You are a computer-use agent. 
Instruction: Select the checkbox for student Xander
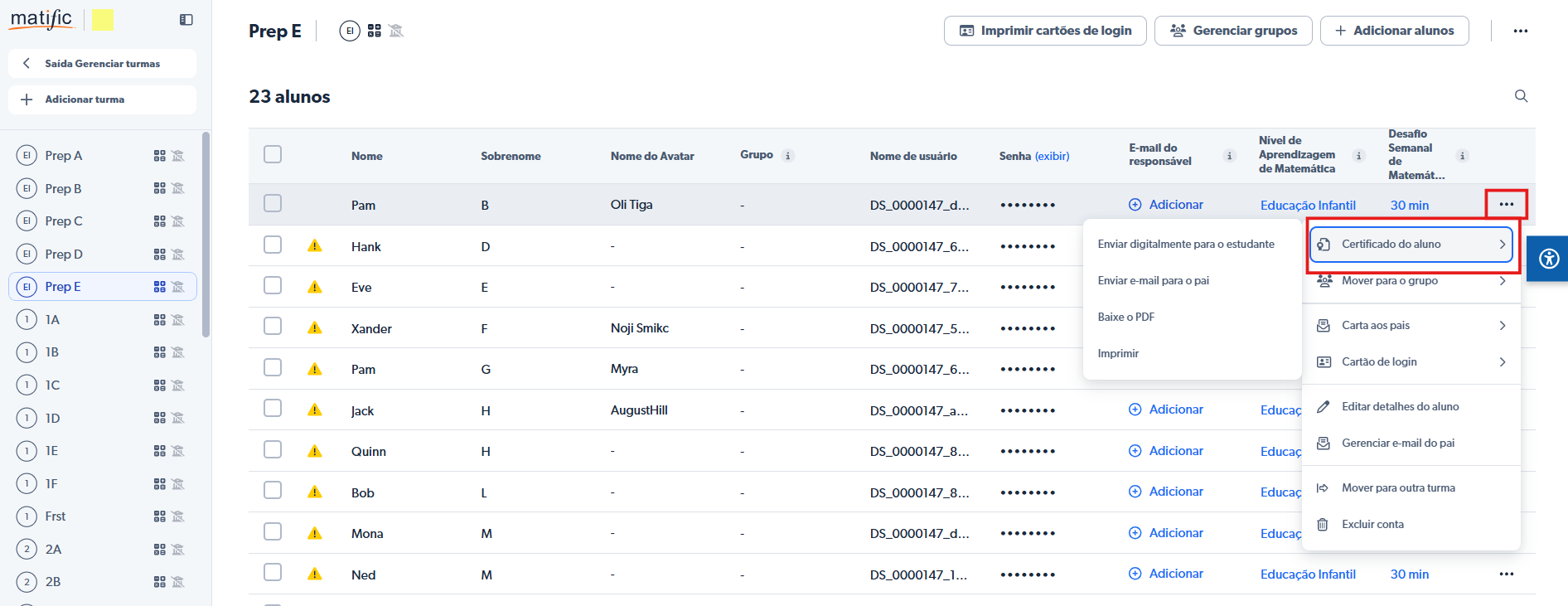tap(273, 327)
